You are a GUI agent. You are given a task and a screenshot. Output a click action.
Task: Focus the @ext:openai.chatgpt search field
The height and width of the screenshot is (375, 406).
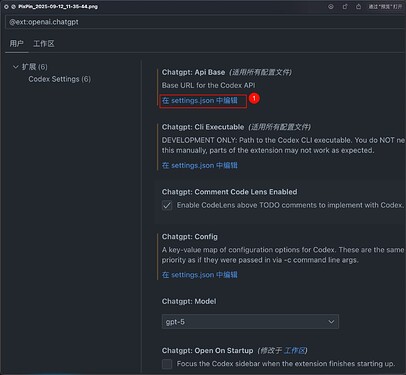click(x=205, y=22)
